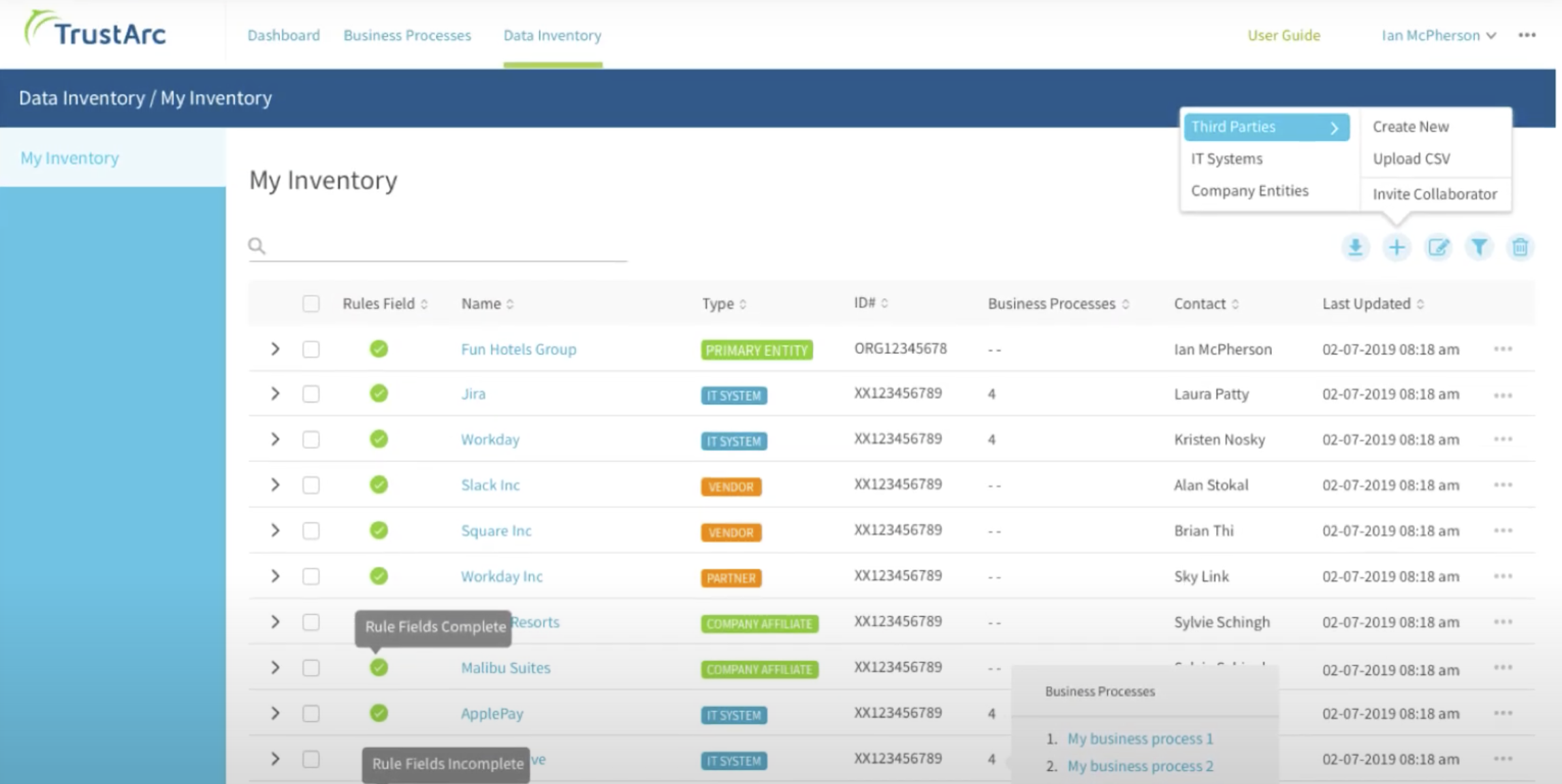
Task: Click the top-right ellipsis menu icon
Action: 1527,35
